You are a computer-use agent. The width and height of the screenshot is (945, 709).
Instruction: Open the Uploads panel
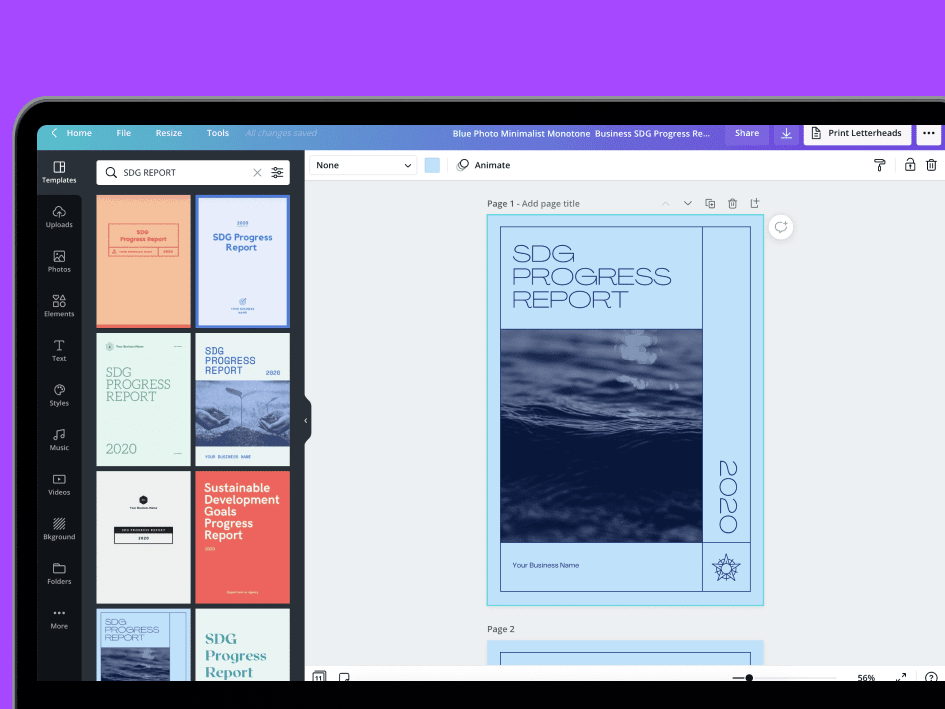[59, 216]
